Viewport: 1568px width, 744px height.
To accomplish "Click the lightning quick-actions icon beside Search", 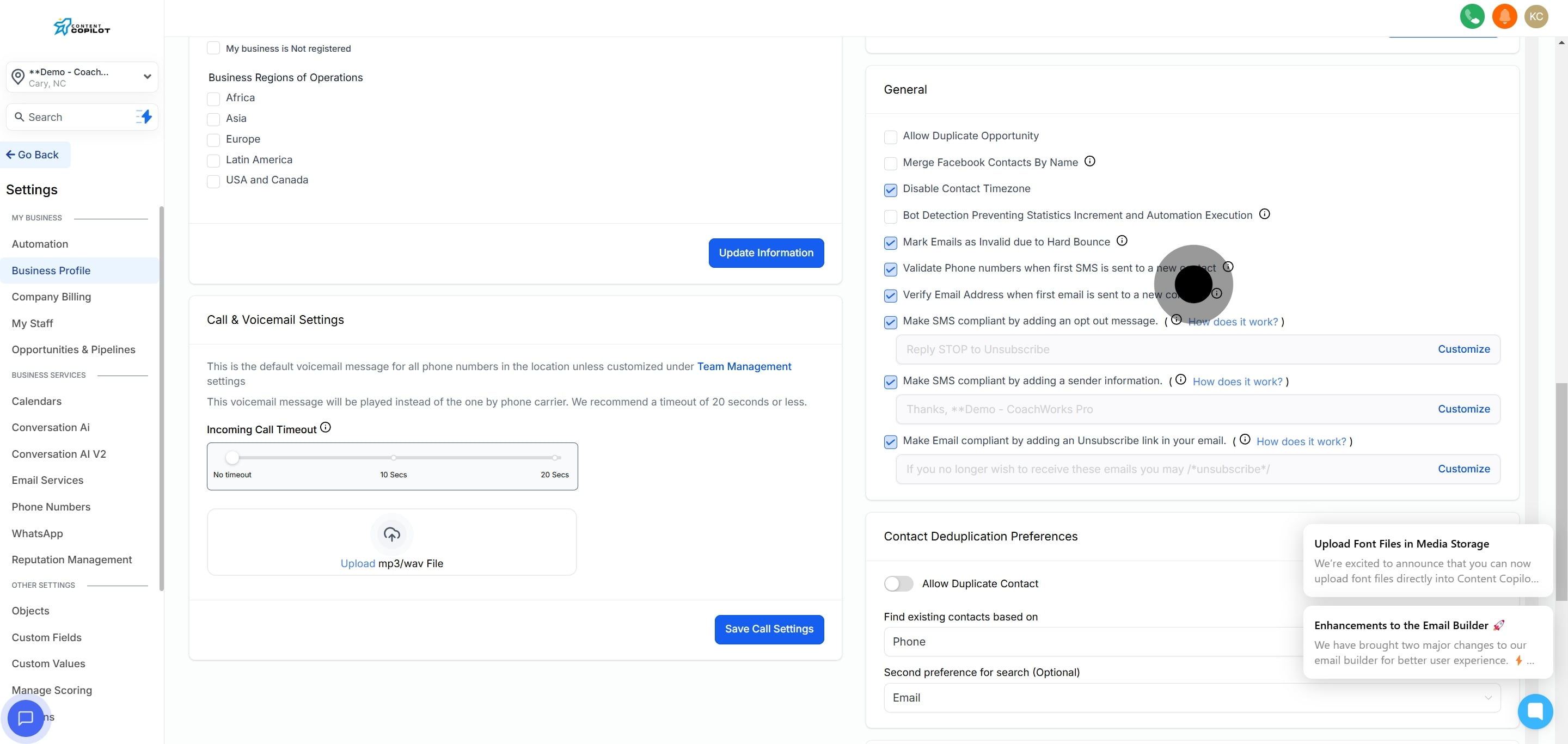I will pyautogui.click(x=144, y=117).
